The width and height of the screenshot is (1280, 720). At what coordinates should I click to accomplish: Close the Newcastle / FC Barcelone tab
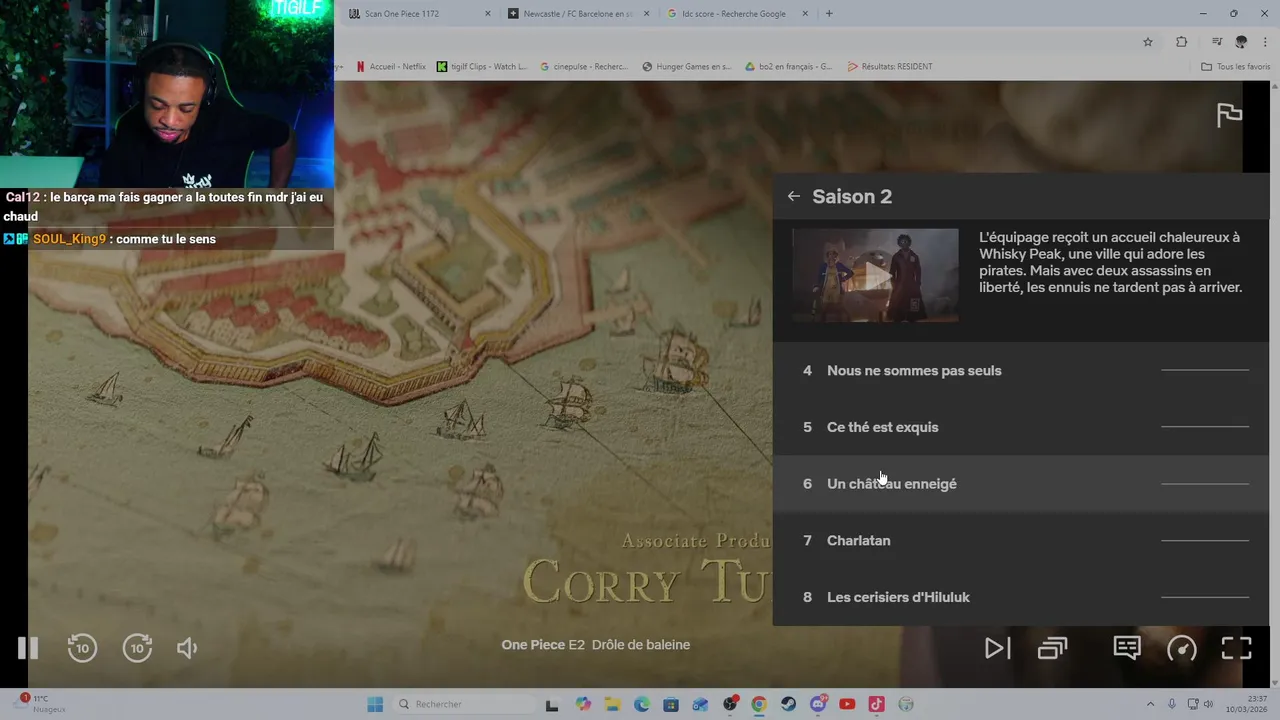[x=646, y=14]
